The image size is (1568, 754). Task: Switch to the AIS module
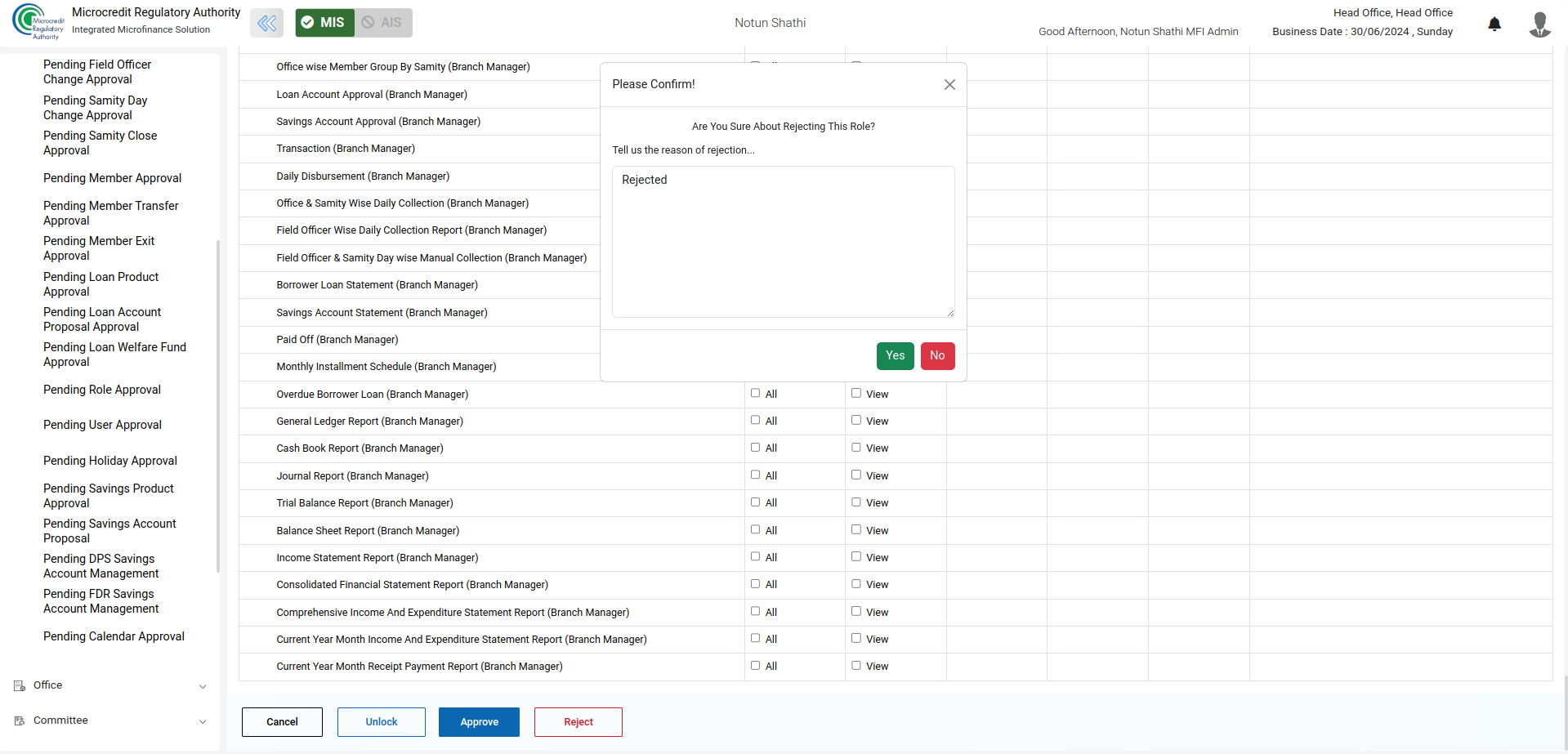382,23
